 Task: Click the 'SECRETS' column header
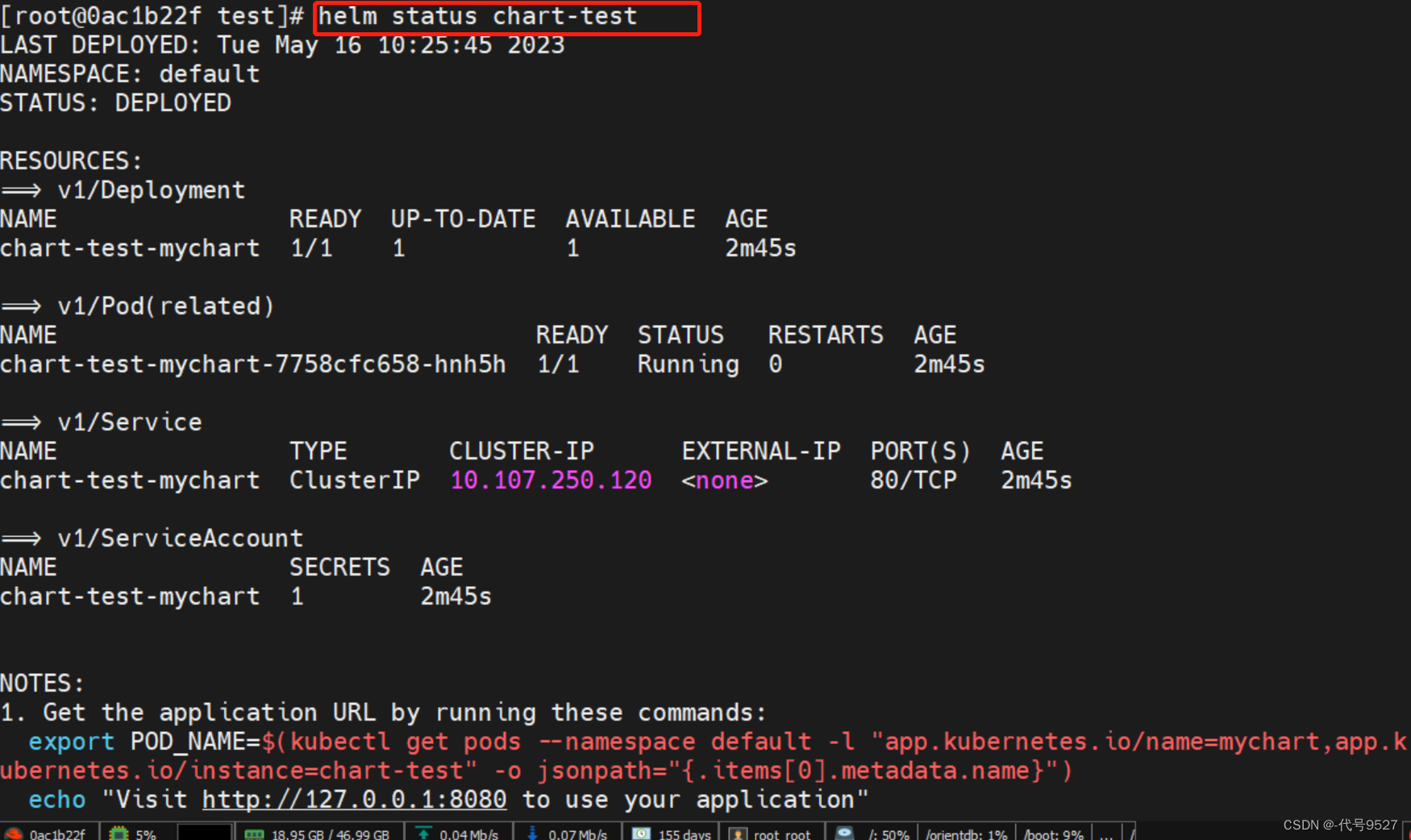tap(339, 568)
